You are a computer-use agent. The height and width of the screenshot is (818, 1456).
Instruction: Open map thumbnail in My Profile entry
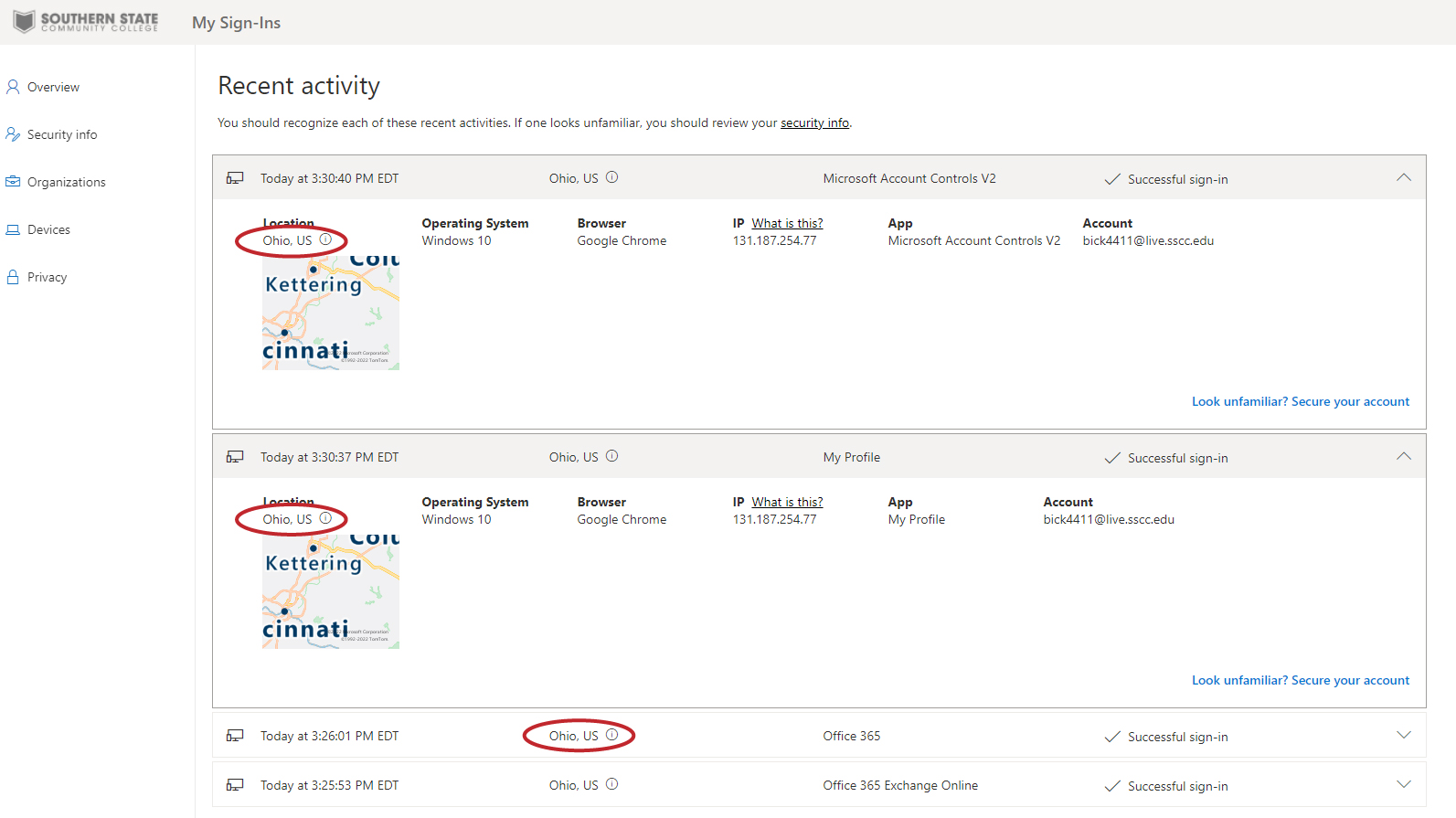click(x=331, y=590)
